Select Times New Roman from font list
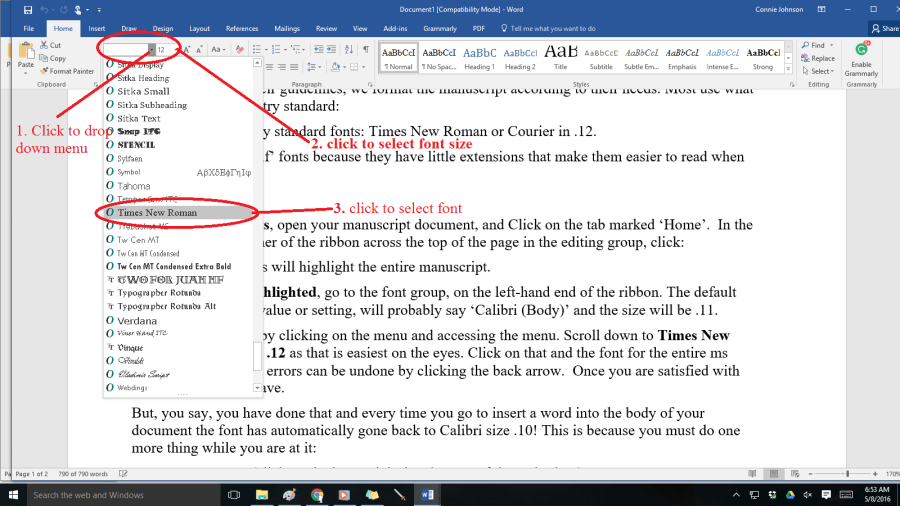 coord(157,213)
